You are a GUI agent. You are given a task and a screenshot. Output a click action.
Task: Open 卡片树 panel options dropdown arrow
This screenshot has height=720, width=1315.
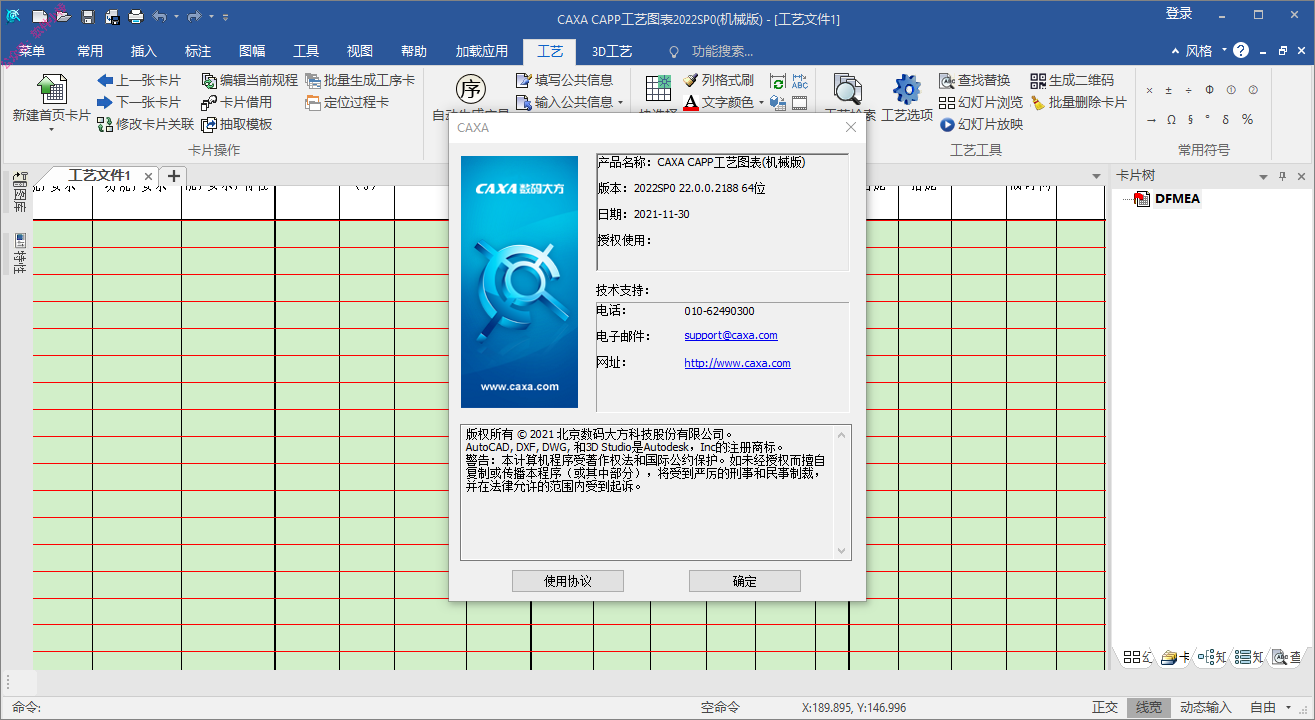1264,176
